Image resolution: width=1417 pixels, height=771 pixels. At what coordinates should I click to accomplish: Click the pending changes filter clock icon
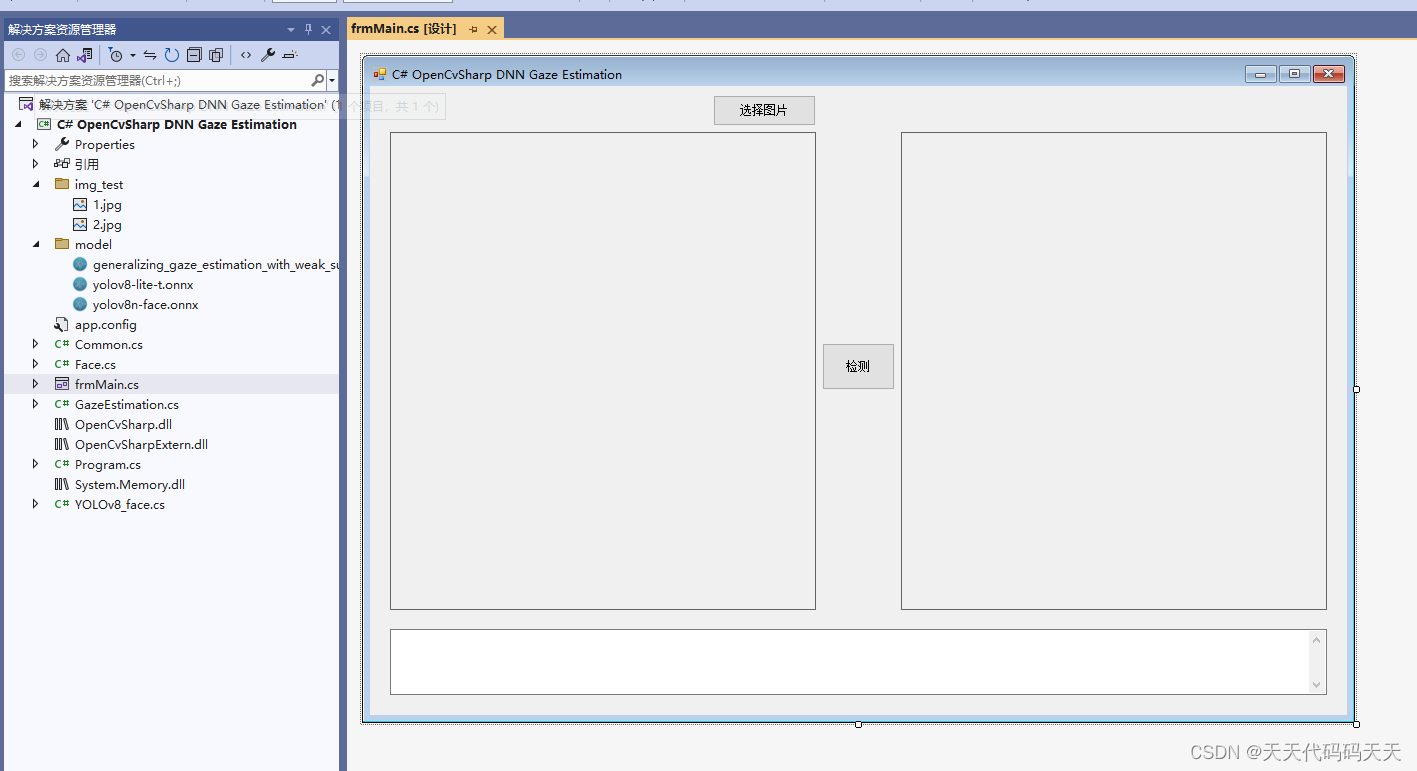click(116, 55)
